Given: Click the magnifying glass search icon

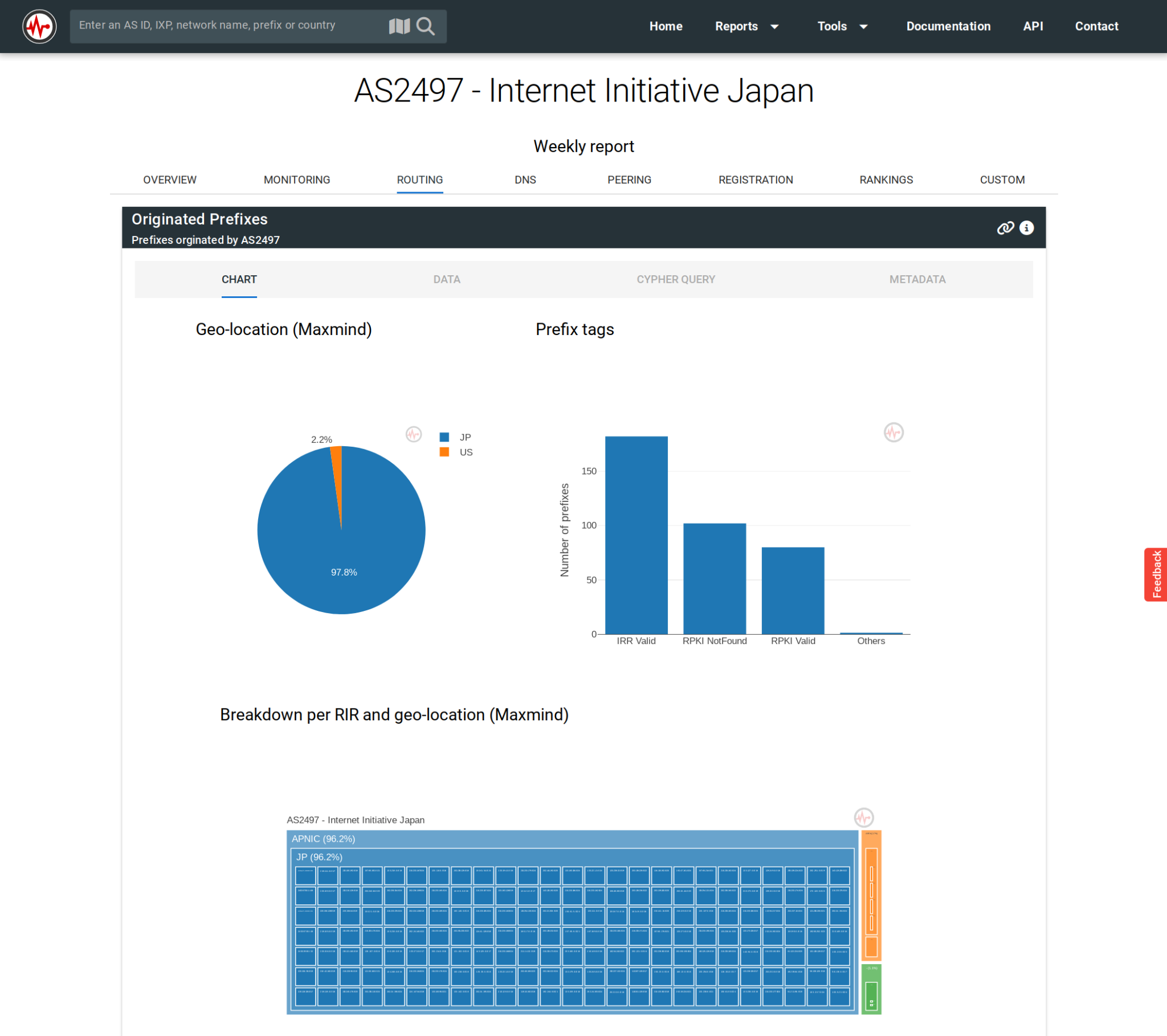Looking at the screenshot, I should pos(425,26).
